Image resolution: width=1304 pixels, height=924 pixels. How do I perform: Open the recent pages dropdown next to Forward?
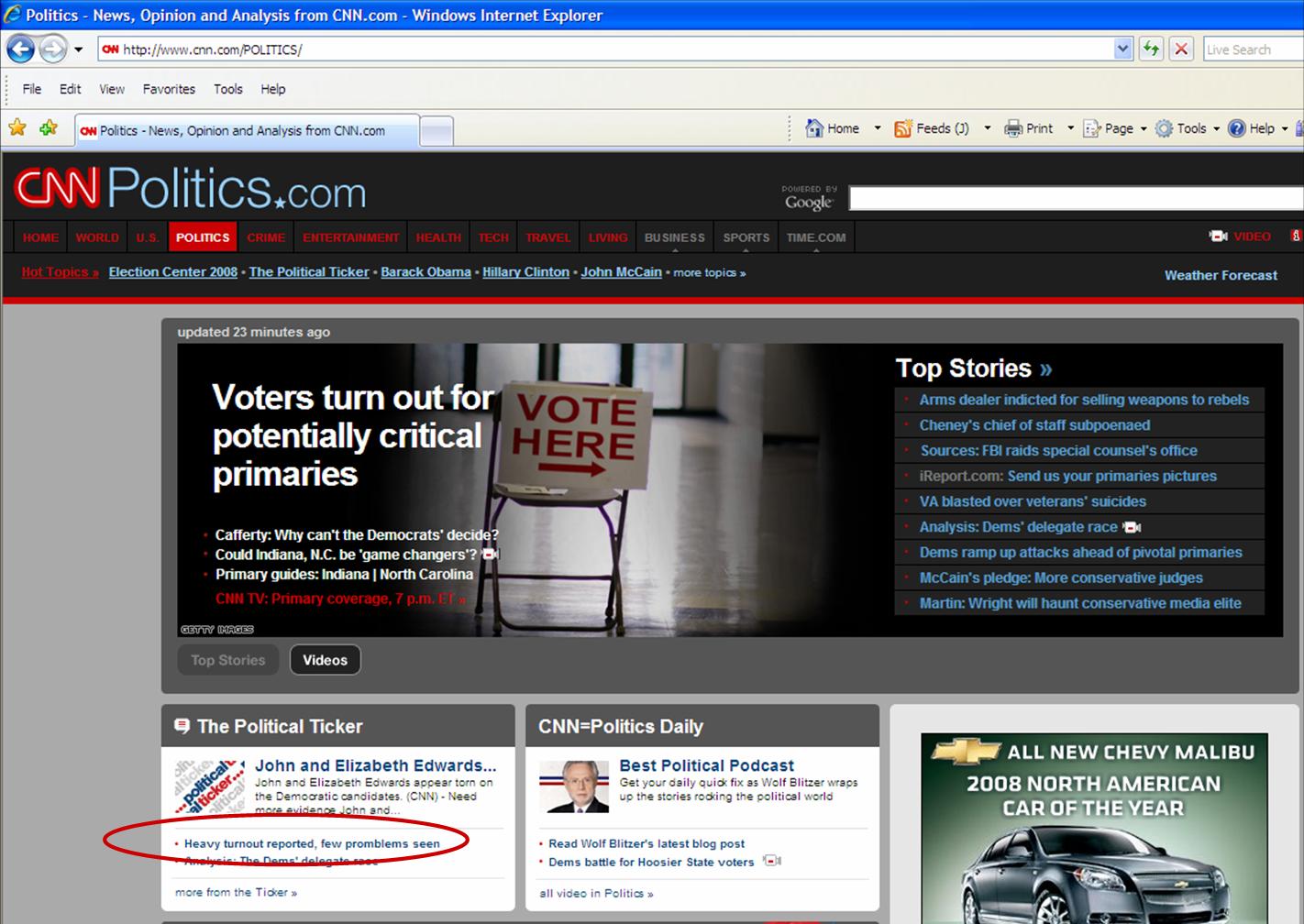79,49
